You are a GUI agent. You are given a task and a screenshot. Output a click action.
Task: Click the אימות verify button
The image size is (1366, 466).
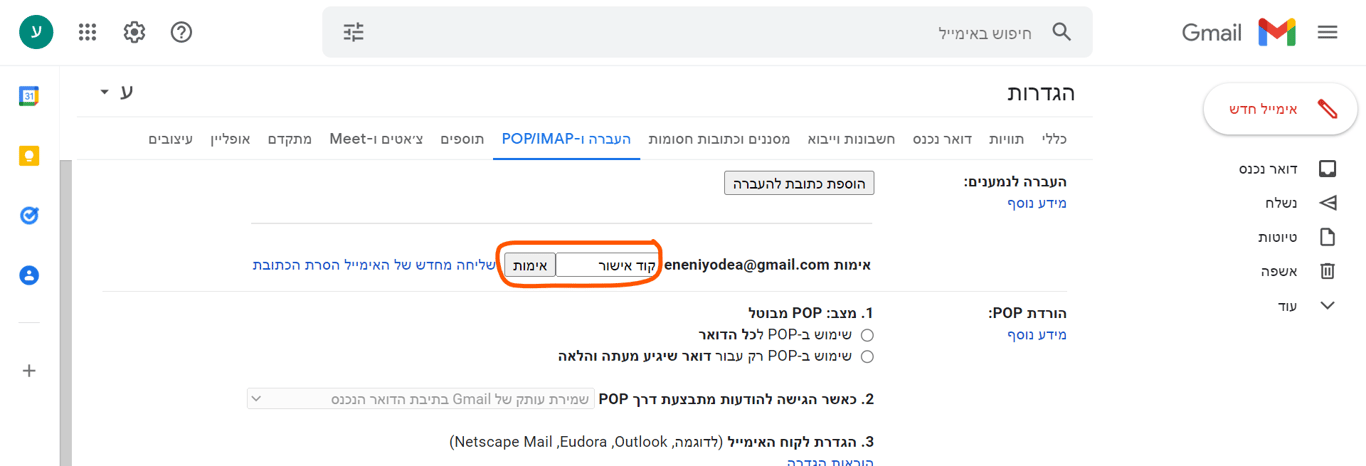click(529, 265)
